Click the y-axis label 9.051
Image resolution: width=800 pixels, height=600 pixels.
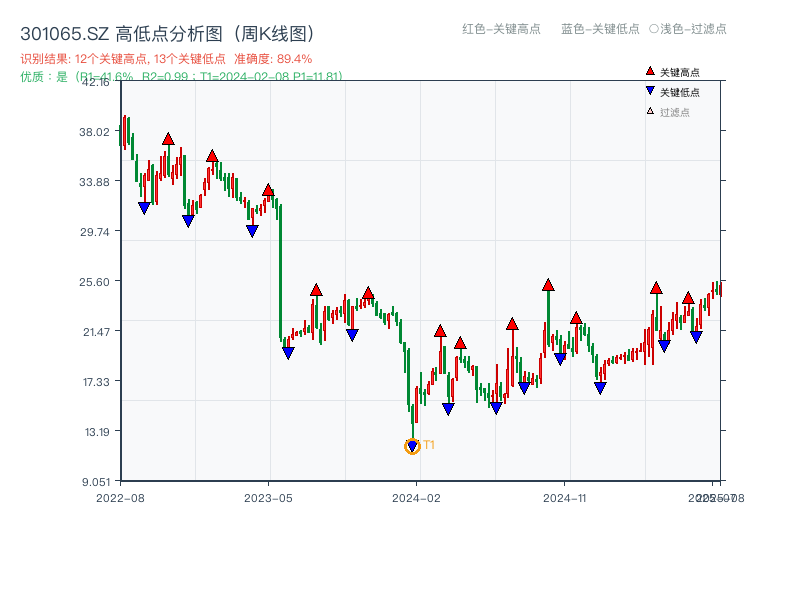96,482
